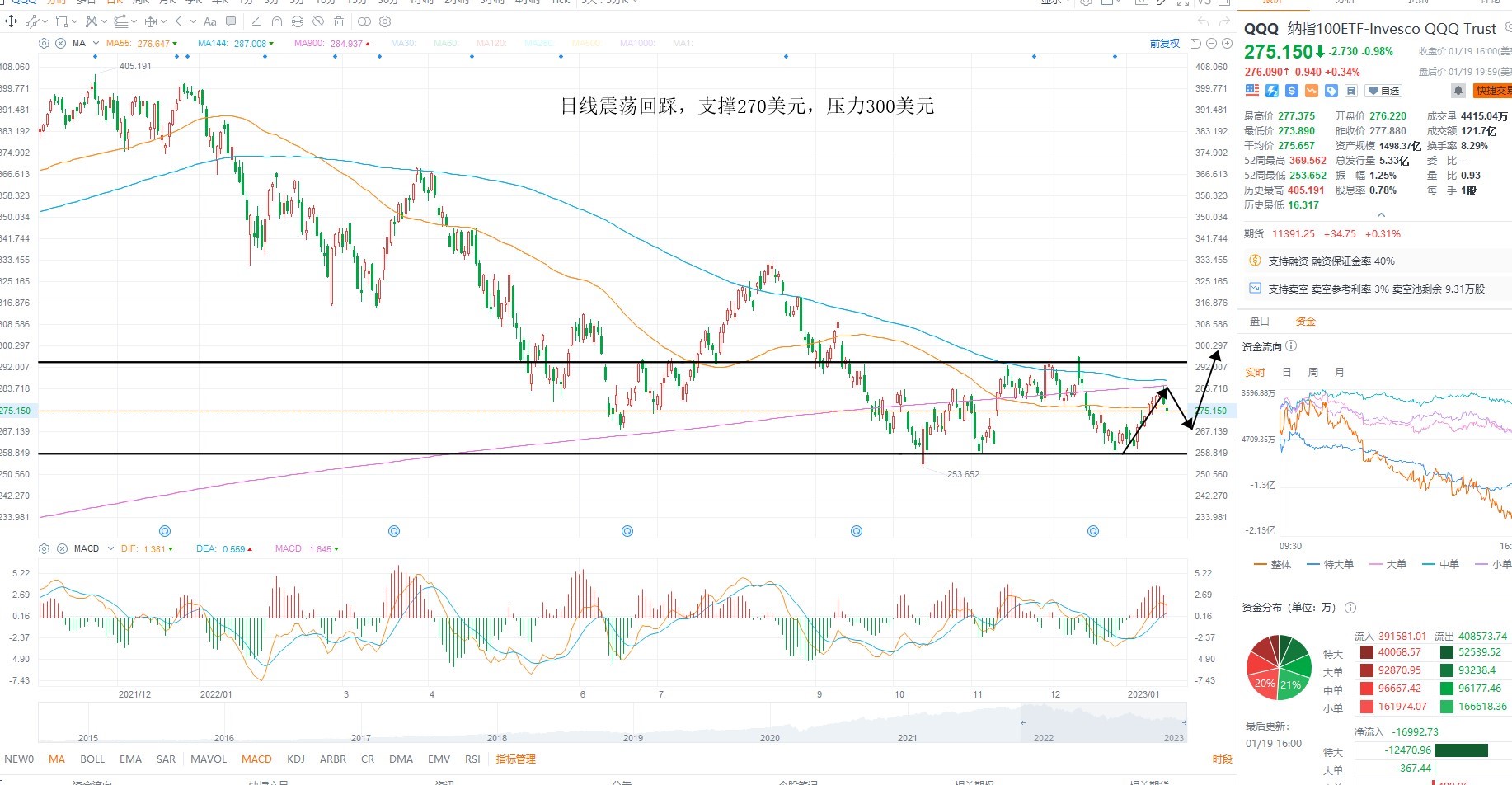Click the US flag market icon

(1252, 90)
